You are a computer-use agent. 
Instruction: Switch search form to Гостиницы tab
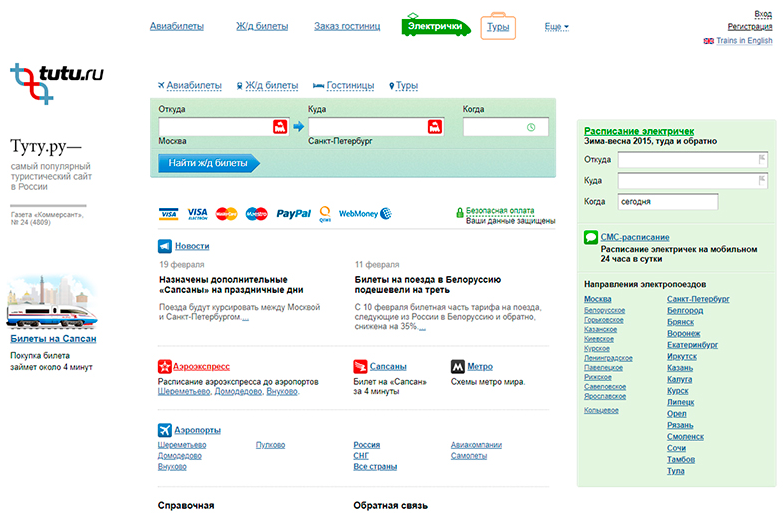coord(344,85)
